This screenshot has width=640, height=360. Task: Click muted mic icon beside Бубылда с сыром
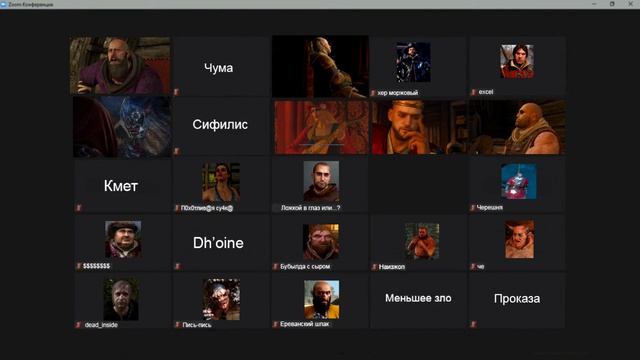[x=275, y=267]
